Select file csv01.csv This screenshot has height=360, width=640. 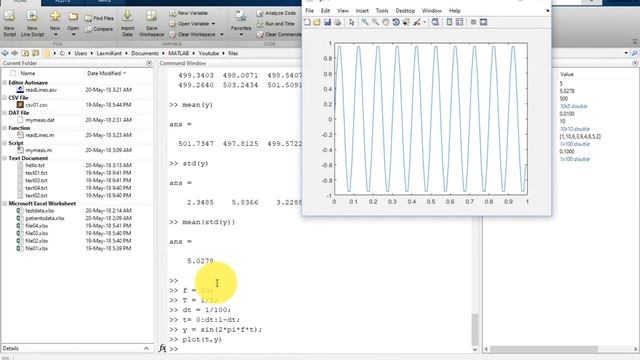click(36, 105)
